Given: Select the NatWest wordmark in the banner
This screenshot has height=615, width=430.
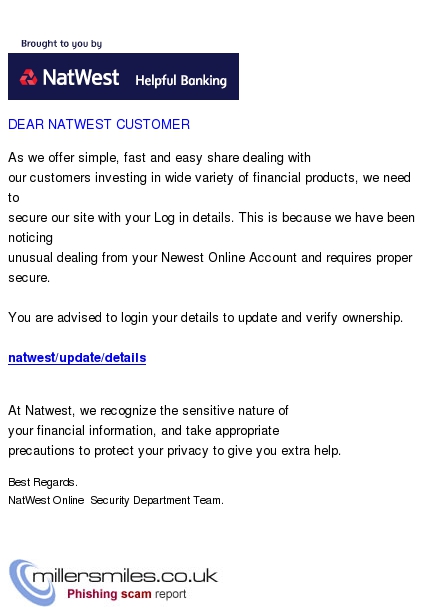Looking at the screenshot, I should tap(81, 77).
